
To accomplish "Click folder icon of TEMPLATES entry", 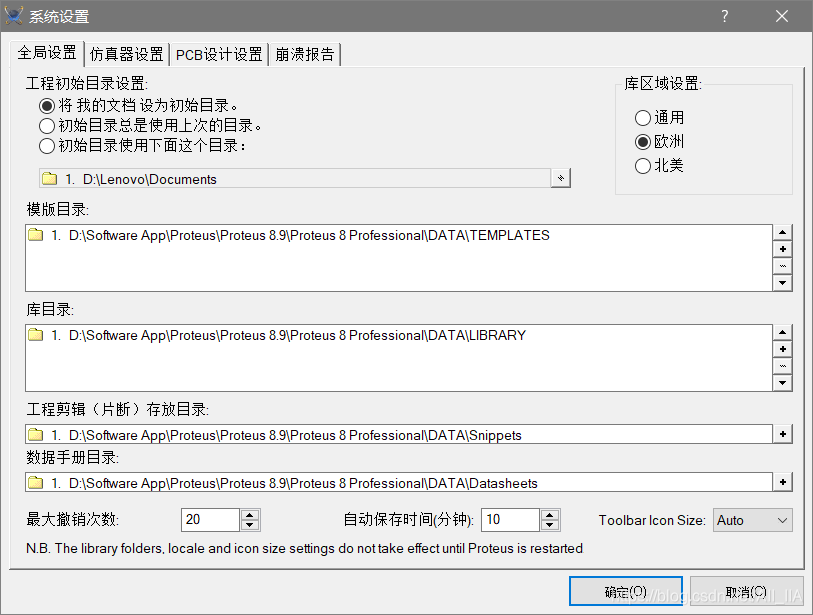I will click(x=35, y=235).
